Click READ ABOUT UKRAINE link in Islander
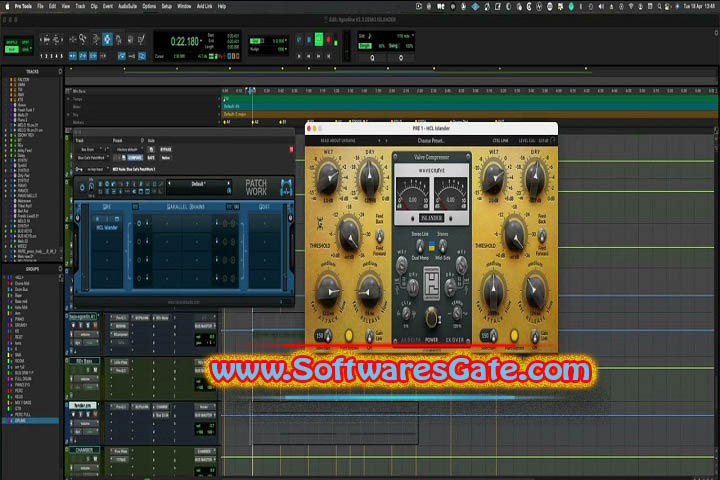 [x=338, y=141]
